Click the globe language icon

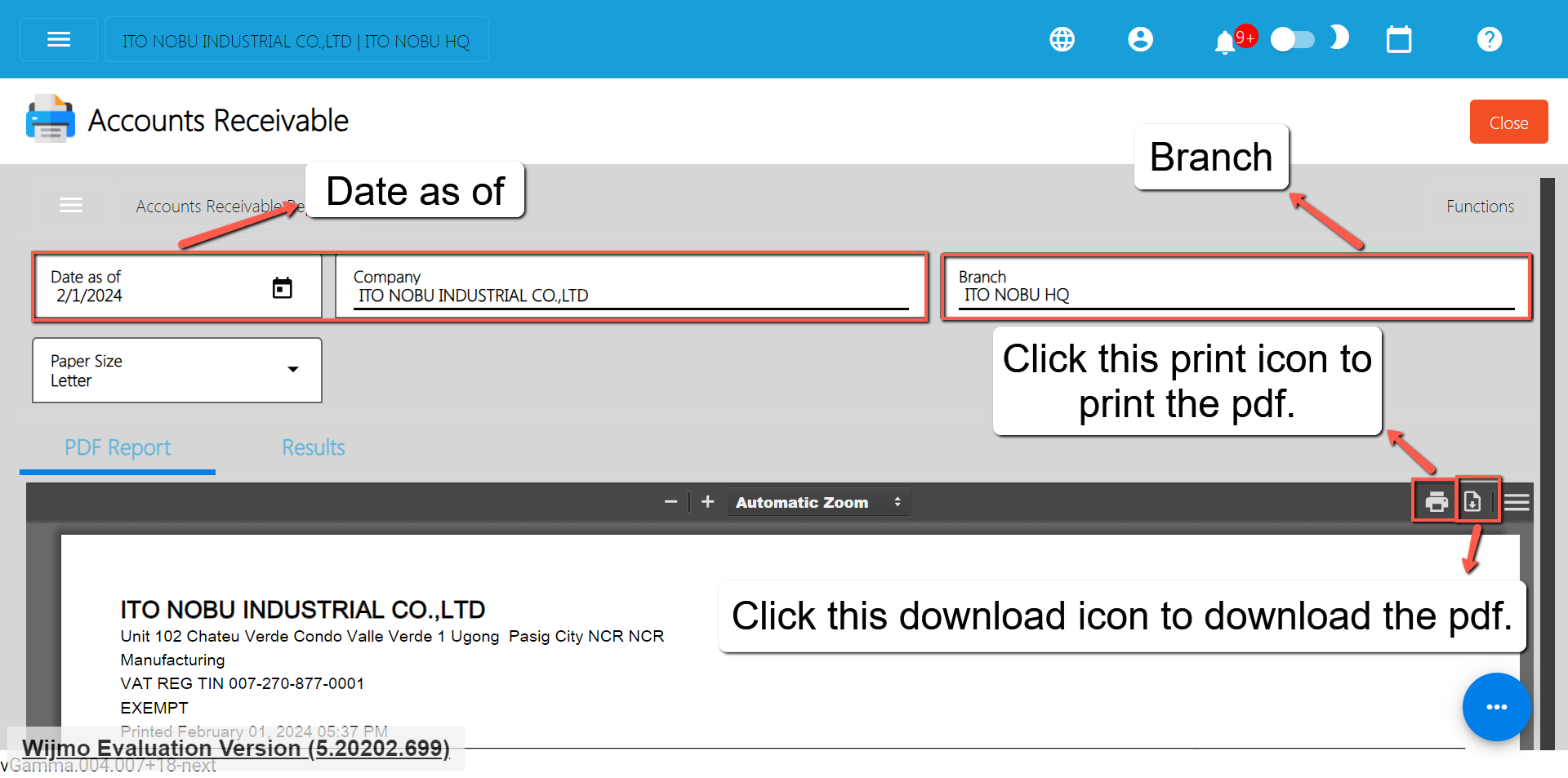coord(1062,39)
